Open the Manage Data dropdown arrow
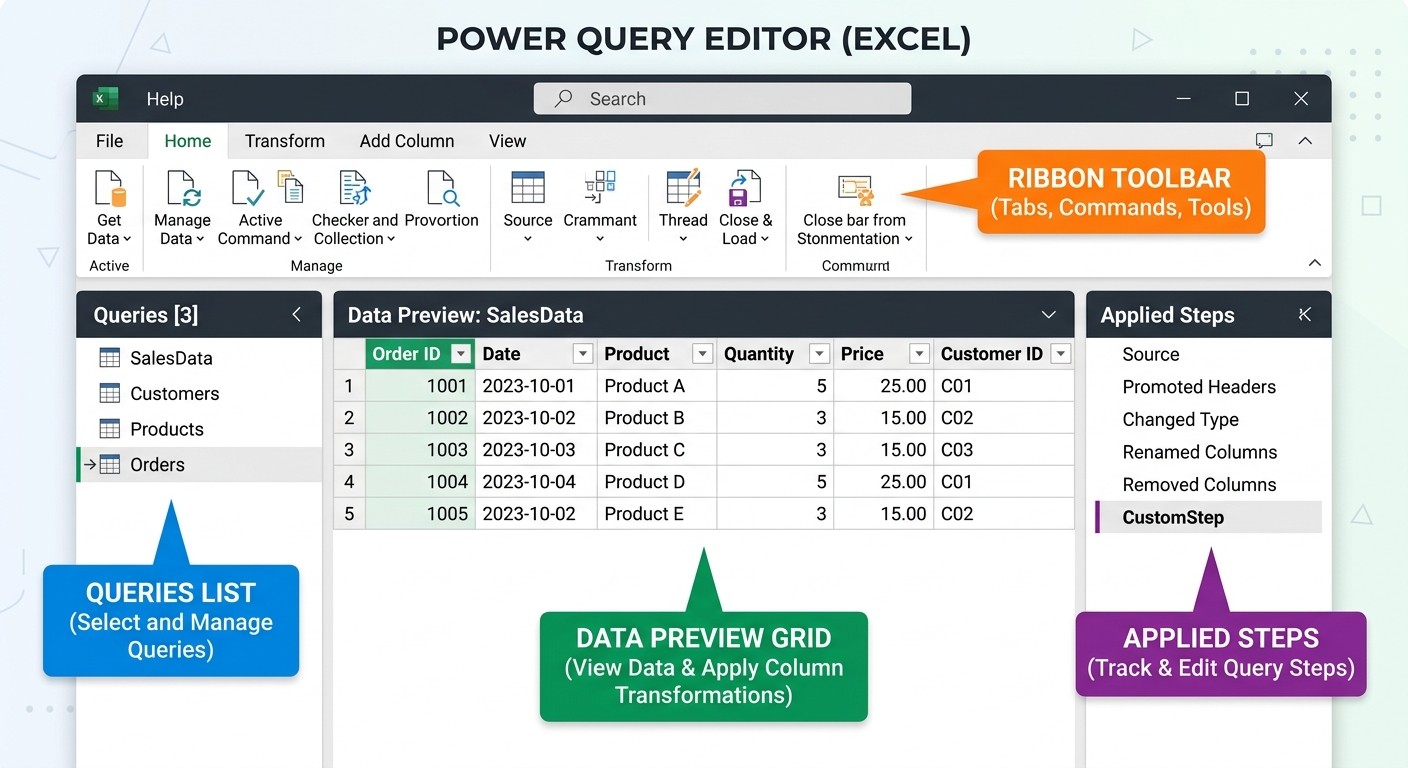Screen dimensions: 1408x768 [x=200, y=239]
